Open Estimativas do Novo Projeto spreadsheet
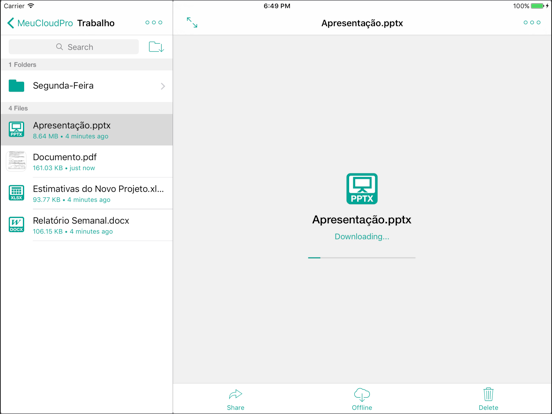Screen dimensions: 552x414 coord(87,193)
